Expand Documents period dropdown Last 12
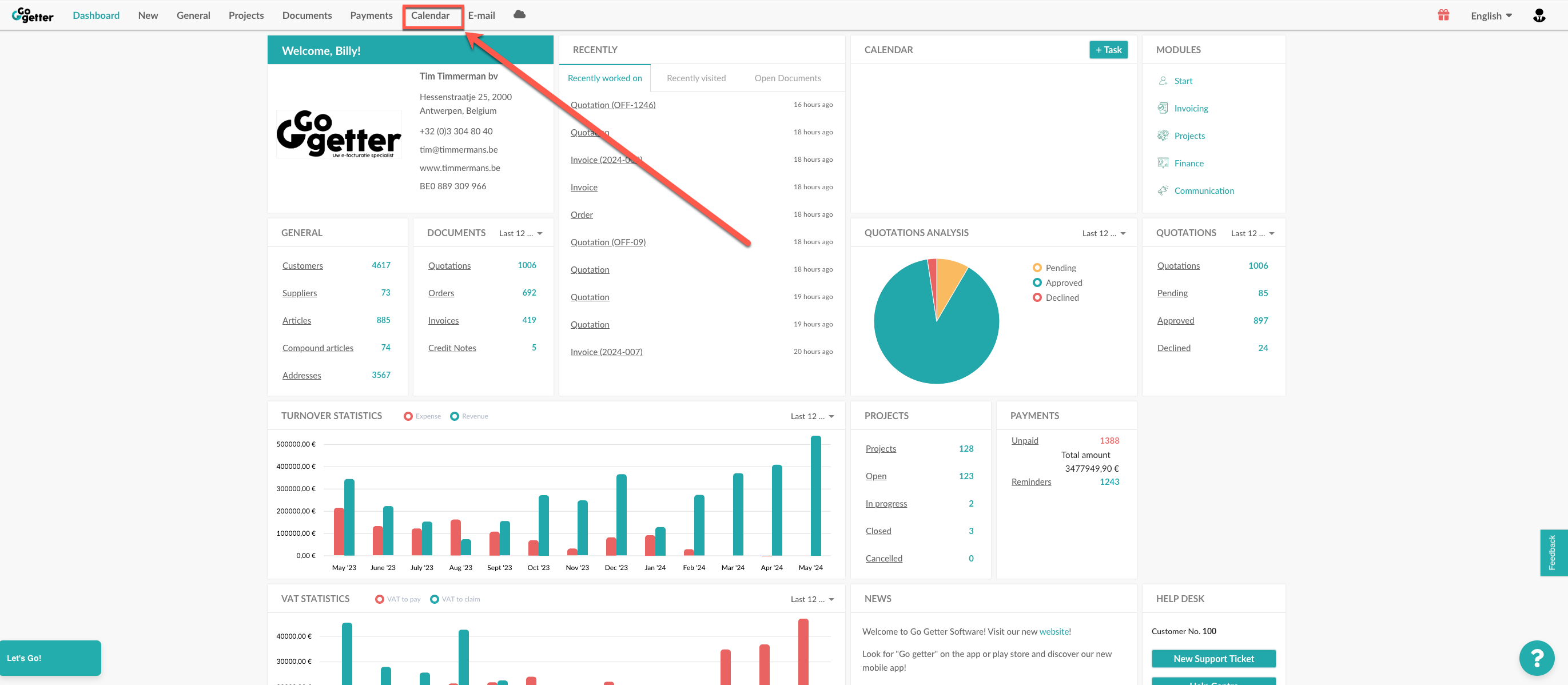 click(520, 233)
